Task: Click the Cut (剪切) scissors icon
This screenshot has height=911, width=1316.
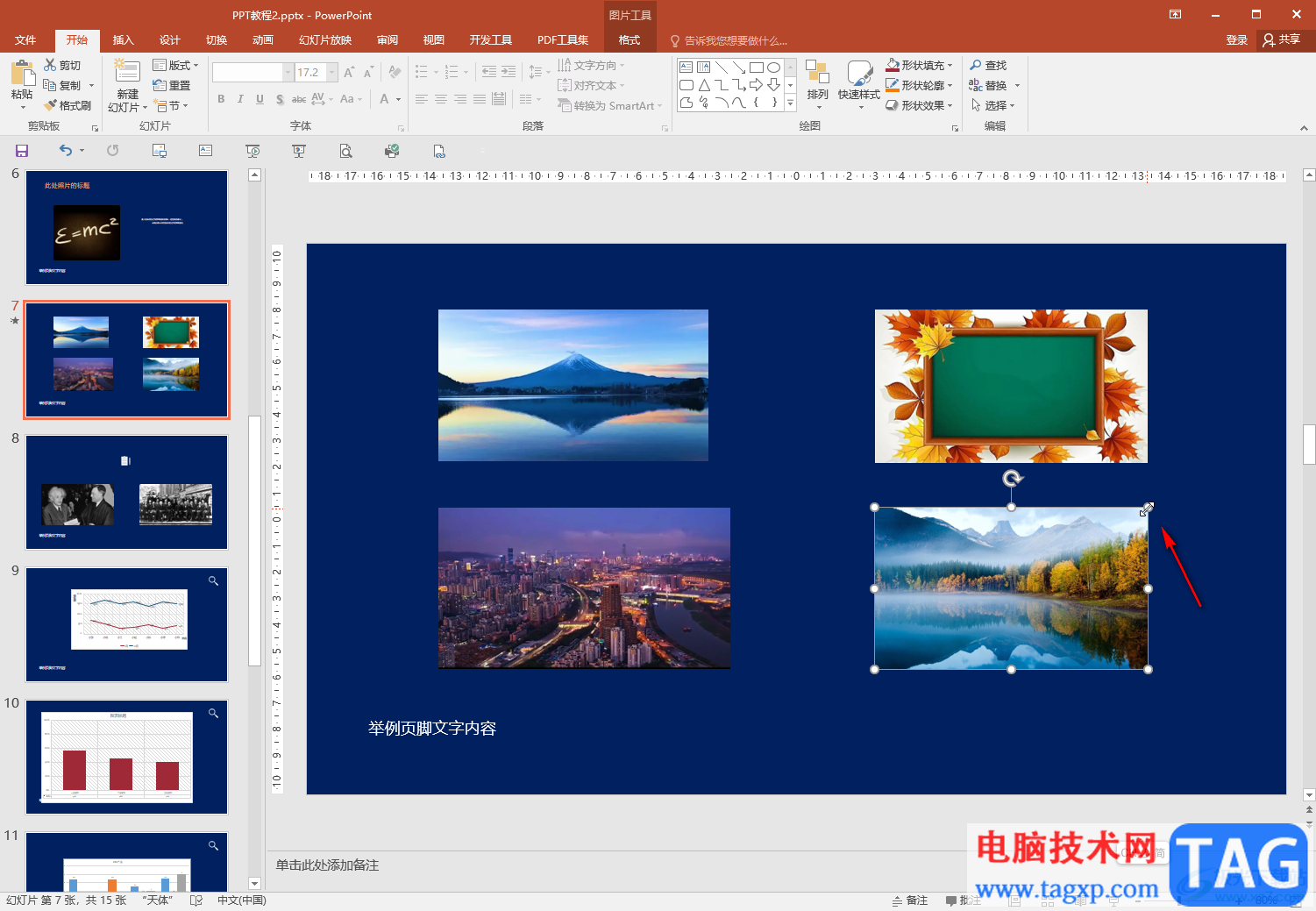Action: coord(51,66)
